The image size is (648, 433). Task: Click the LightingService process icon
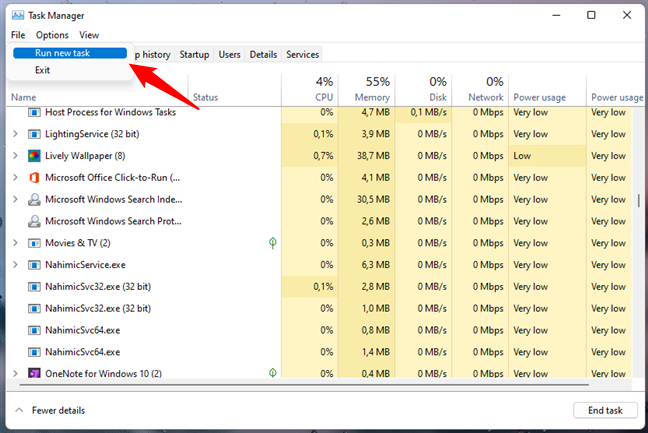(x=34, y=134)
